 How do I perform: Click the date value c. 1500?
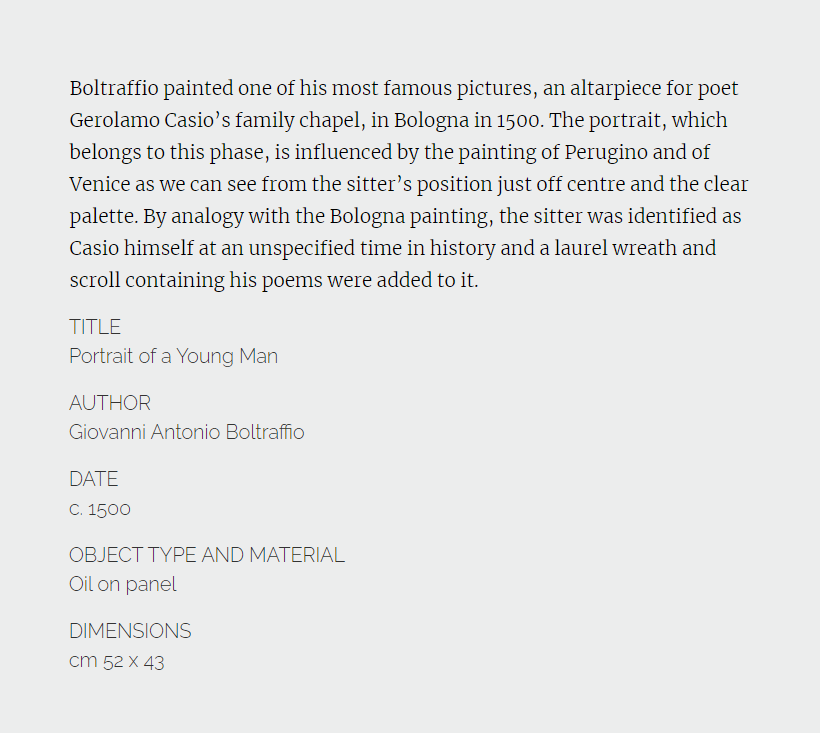click(x=100, y=509)
